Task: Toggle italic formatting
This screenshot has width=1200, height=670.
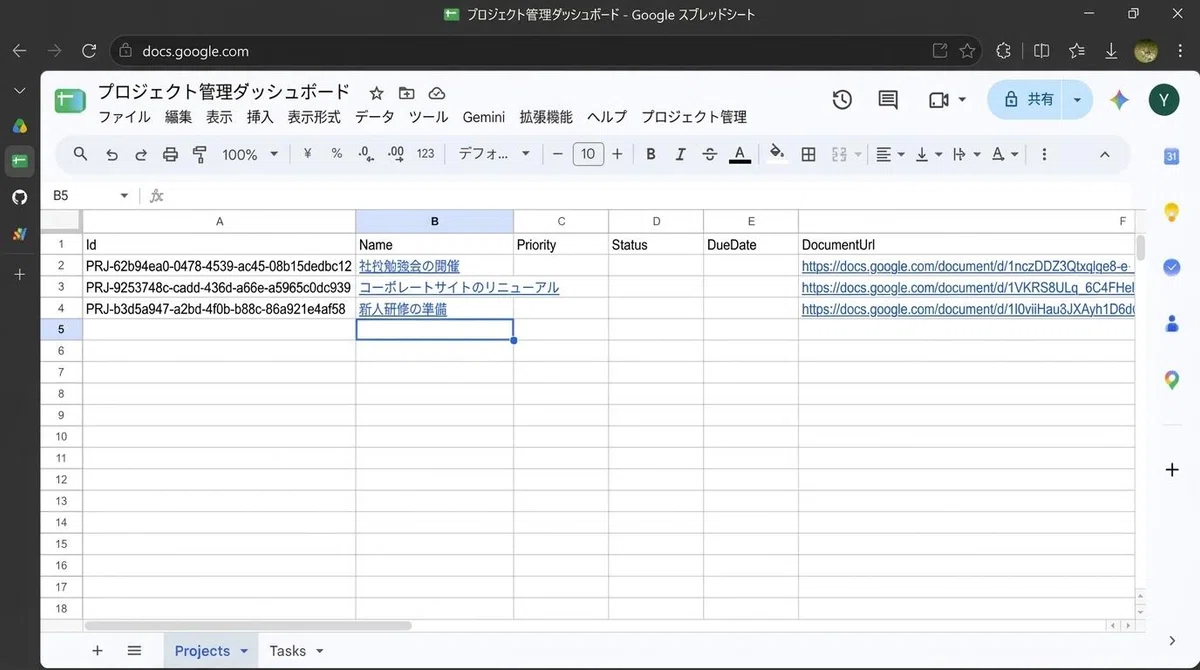Action: point(681,154)
